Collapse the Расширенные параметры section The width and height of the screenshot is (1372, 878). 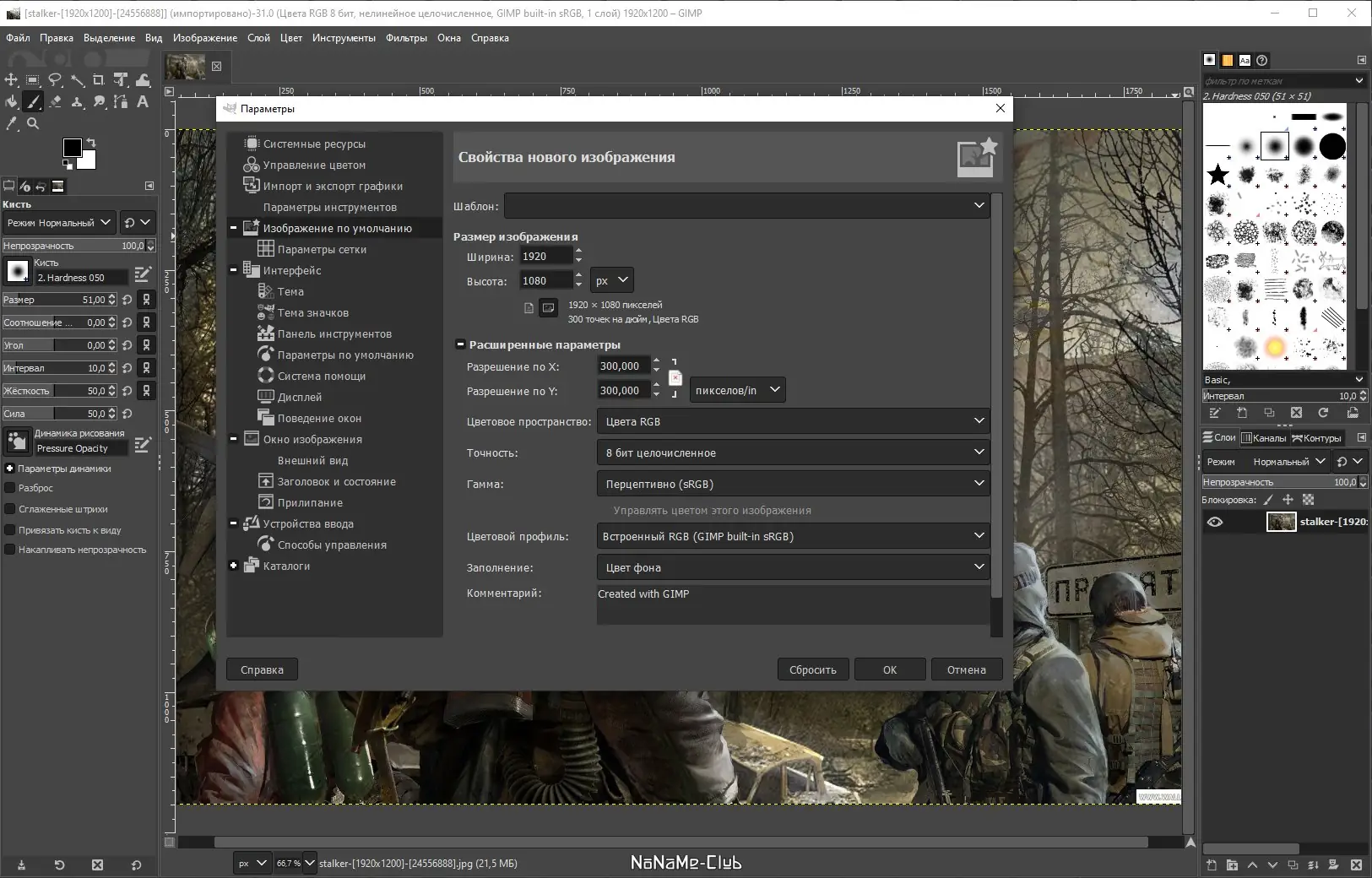[460, 344]
